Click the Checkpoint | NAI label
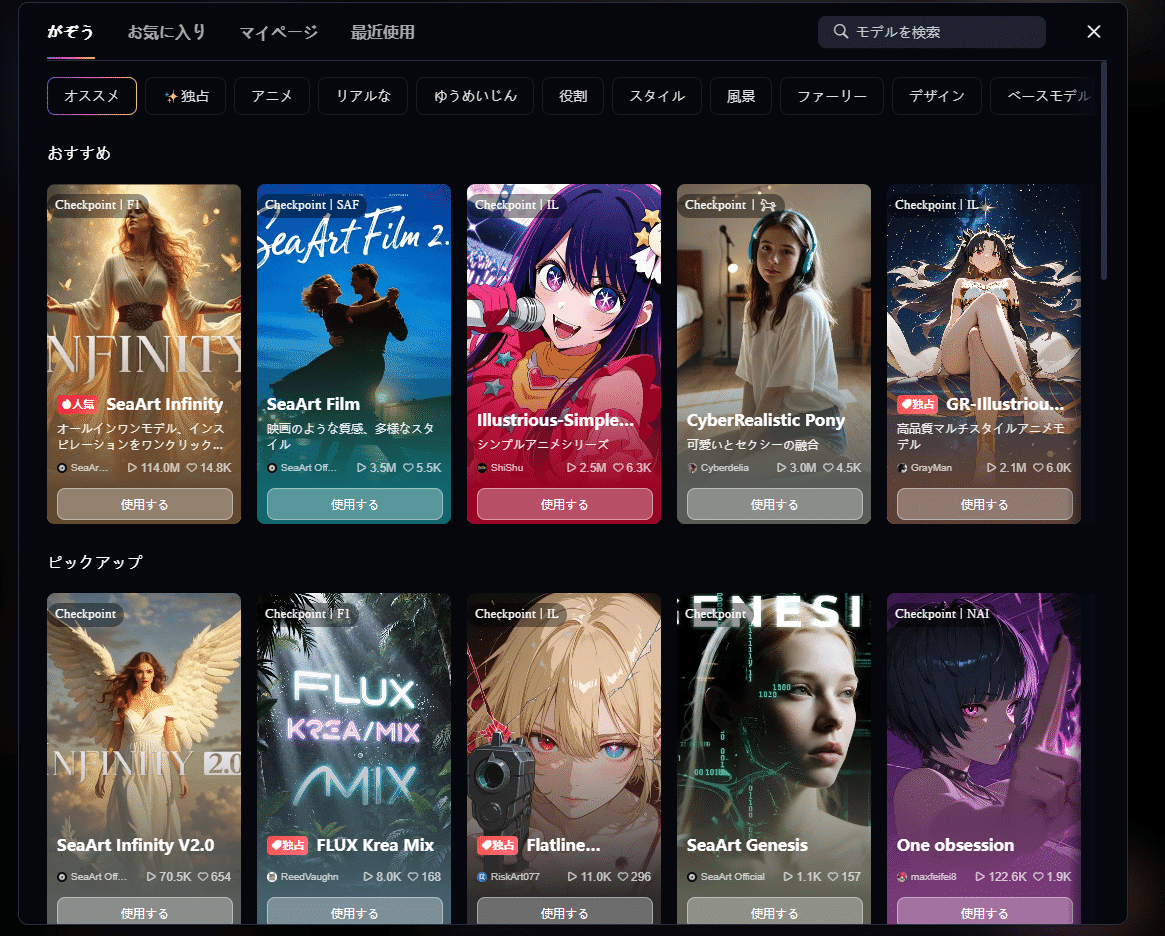Screen dimensions: 1165x936 pos(942,614)
